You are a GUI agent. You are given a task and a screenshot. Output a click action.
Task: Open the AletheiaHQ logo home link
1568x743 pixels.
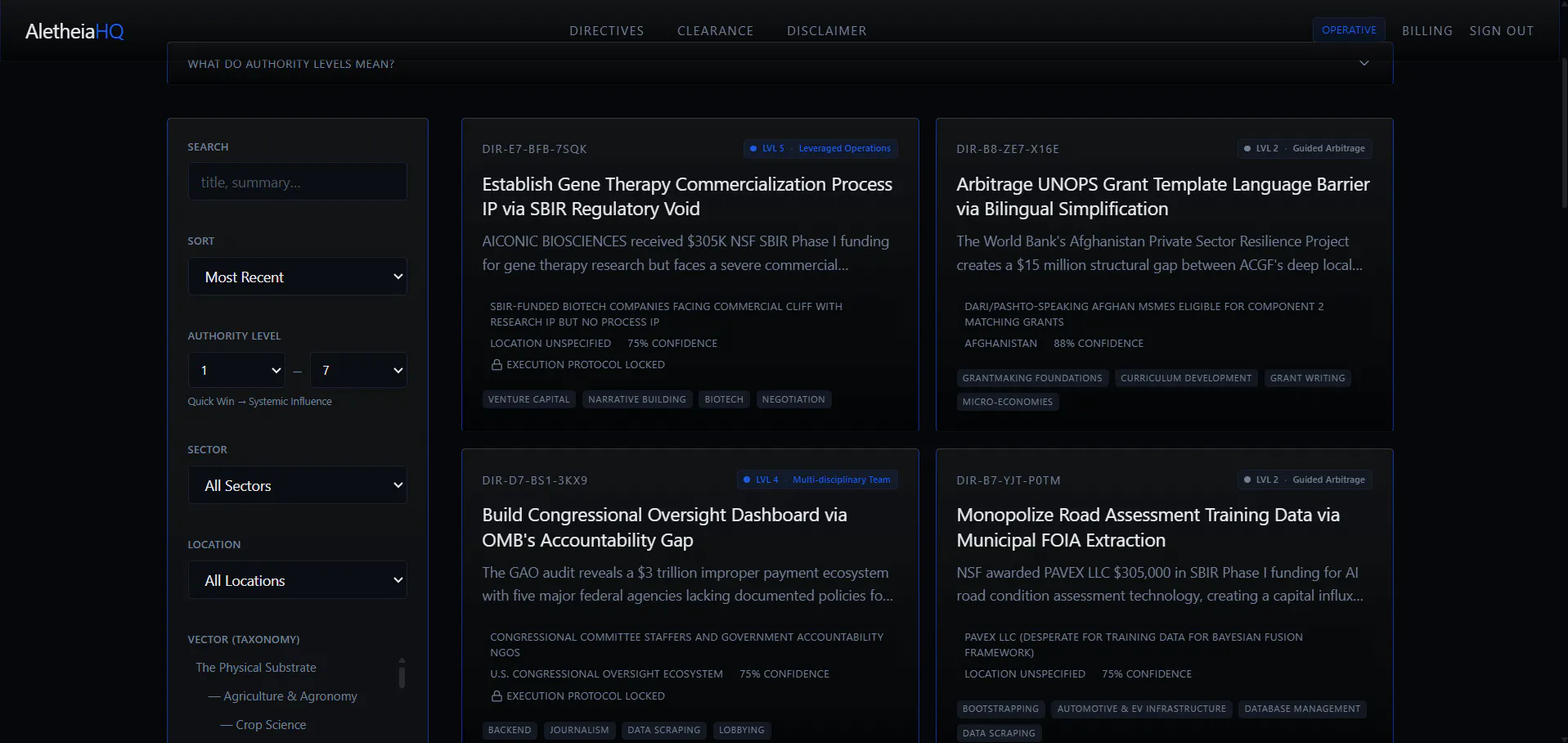(x=74, y=31)
